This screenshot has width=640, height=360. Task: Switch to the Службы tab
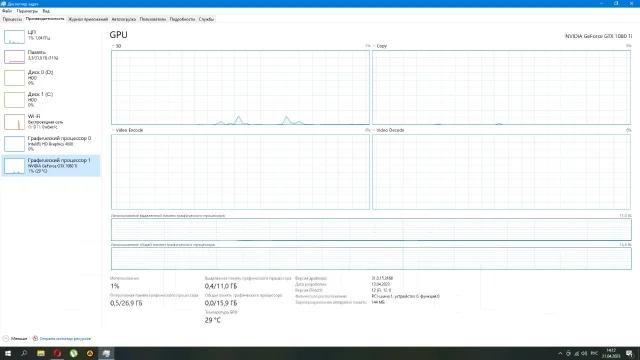coord(206,19)
